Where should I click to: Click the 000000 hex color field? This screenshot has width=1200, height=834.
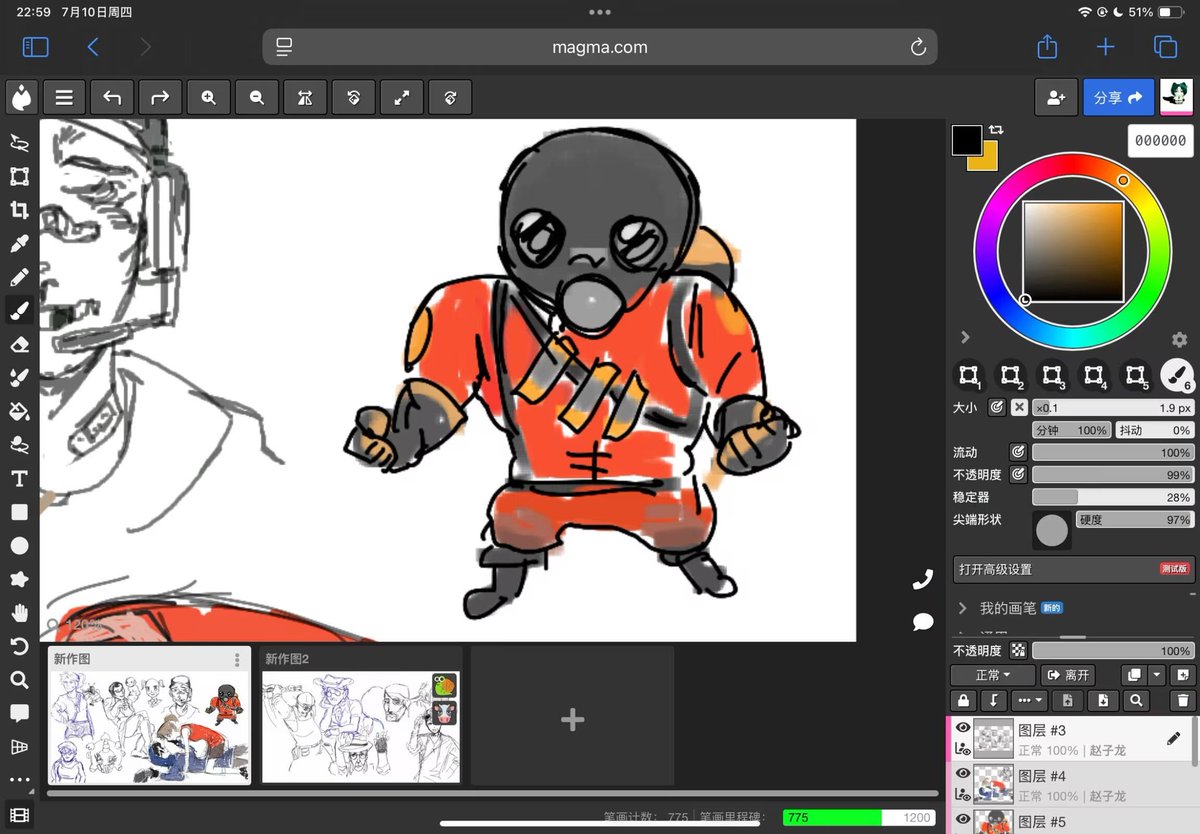pyautogui.click(x=1160, y=141)
